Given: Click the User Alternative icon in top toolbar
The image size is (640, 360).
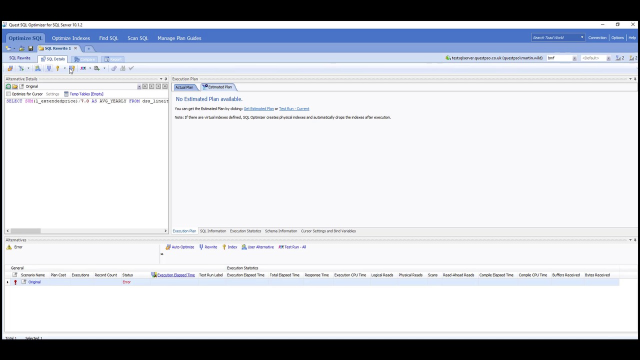Looking at the screenshot, I should tap(38, 69).
